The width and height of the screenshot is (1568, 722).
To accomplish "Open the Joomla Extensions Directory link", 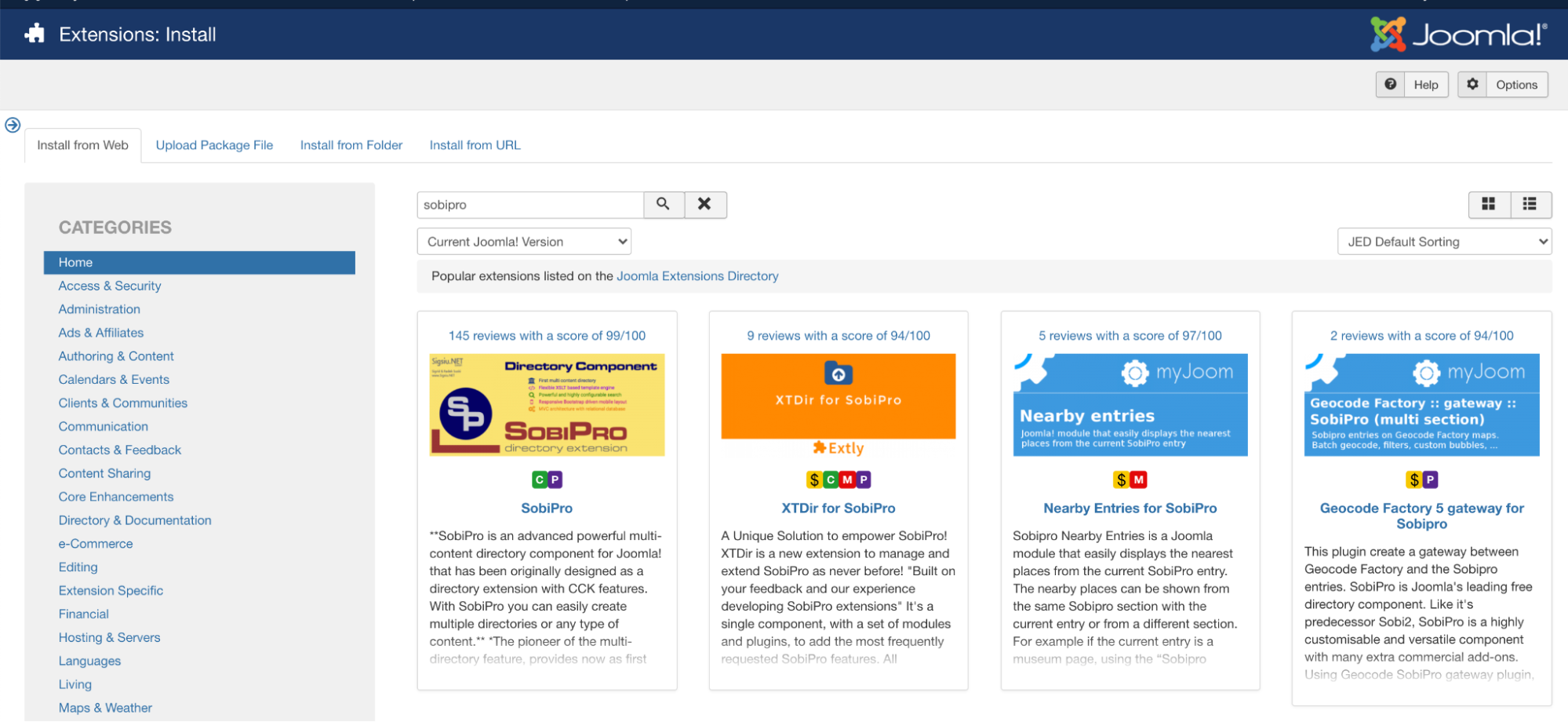I will click(x=697, y=276).
